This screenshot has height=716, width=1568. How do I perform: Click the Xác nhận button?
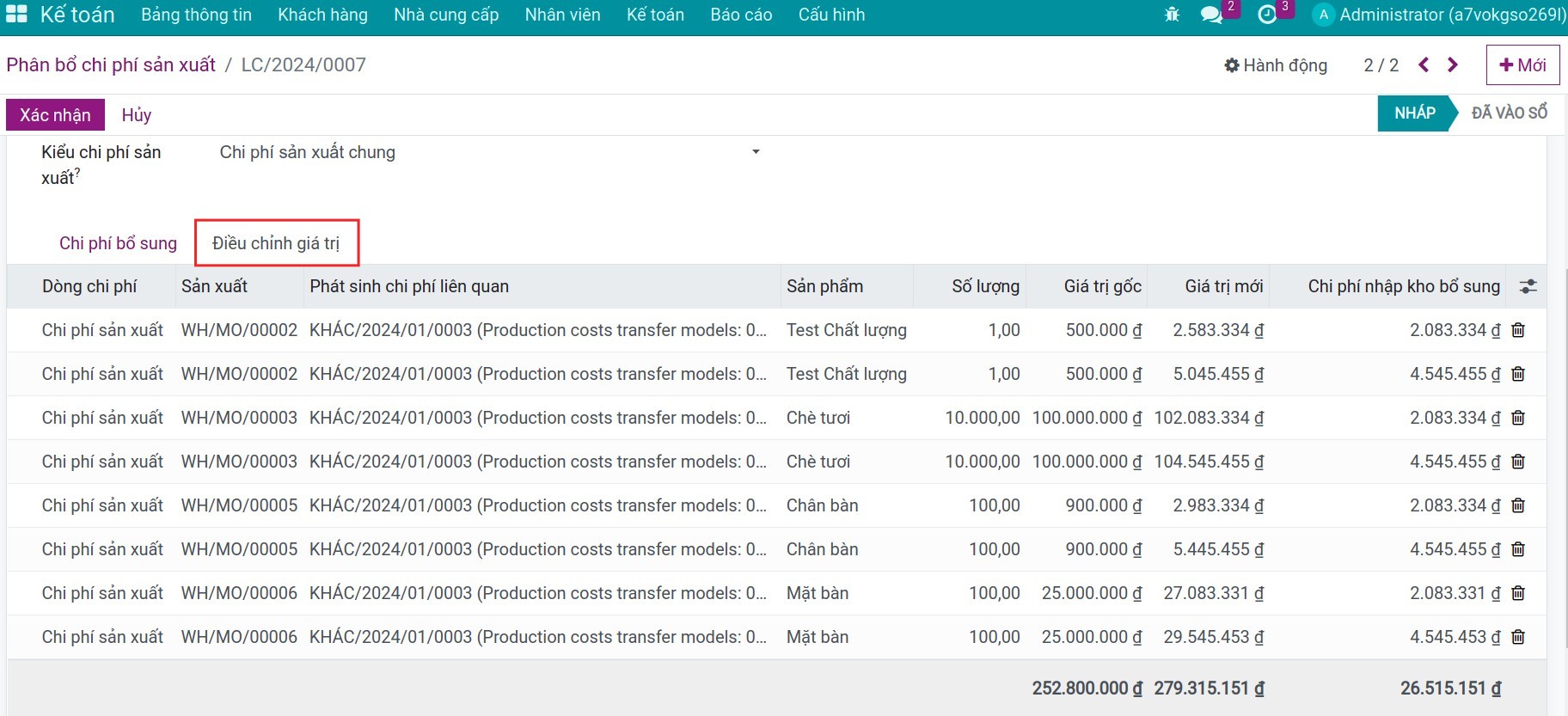55,115
